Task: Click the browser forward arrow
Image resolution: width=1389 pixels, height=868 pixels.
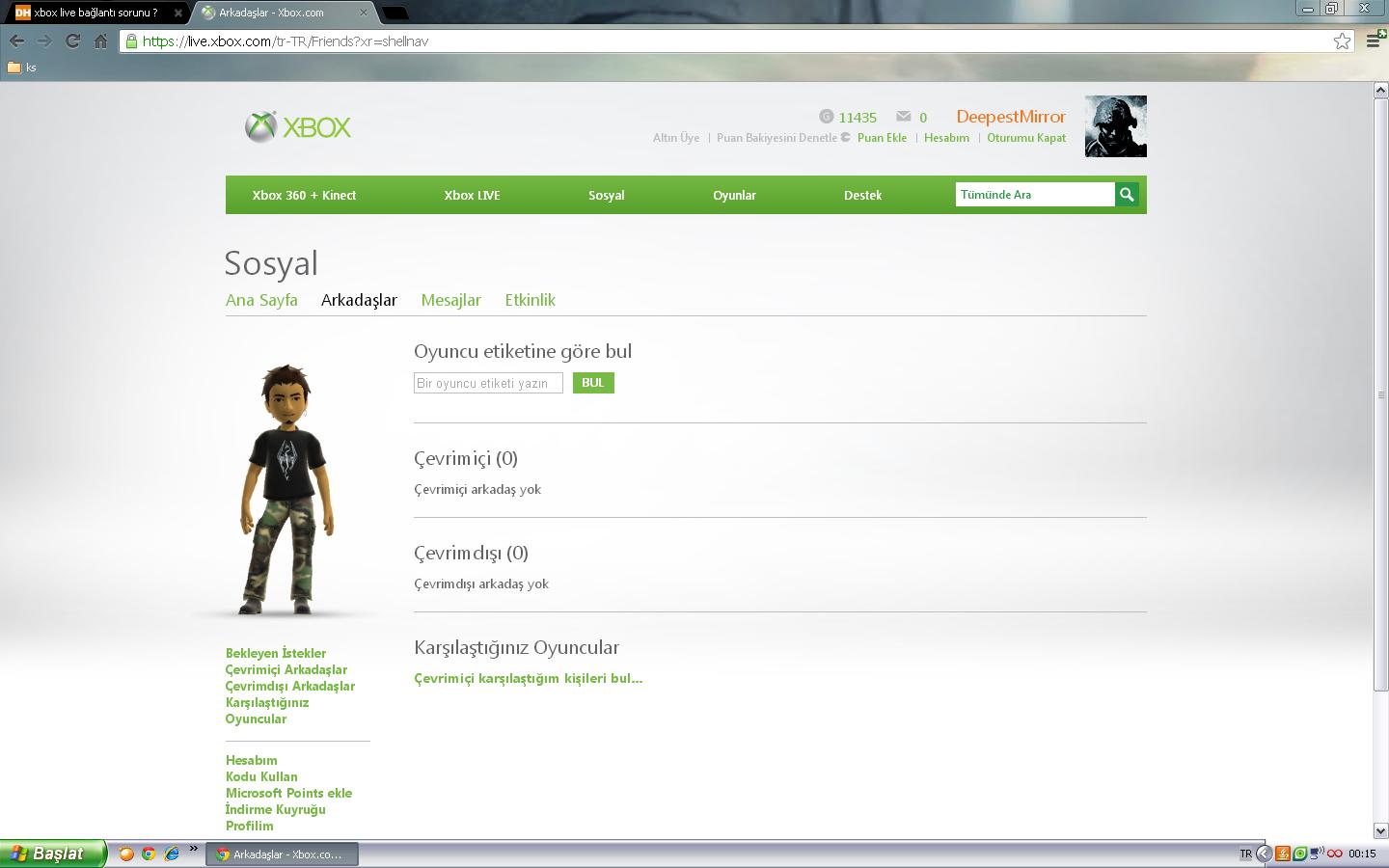Action: (x=44, y=41)
